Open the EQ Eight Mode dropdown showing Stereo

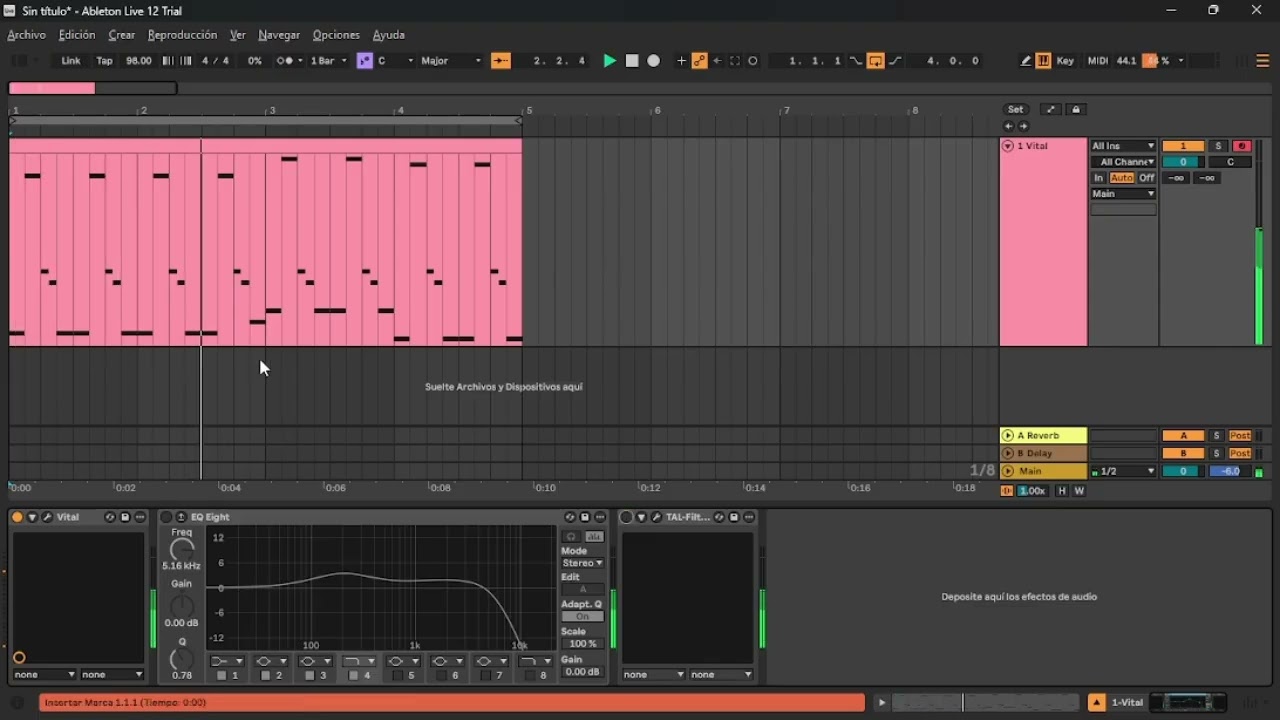tap(582, 563)
